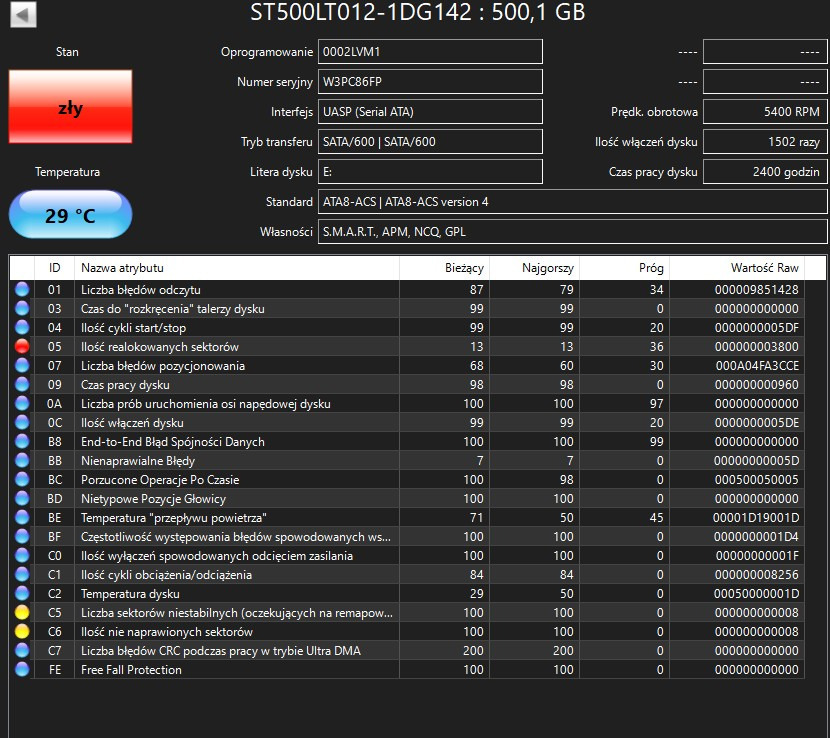Click the blue status icon for Free Fall Protection

tap(22, 669)
